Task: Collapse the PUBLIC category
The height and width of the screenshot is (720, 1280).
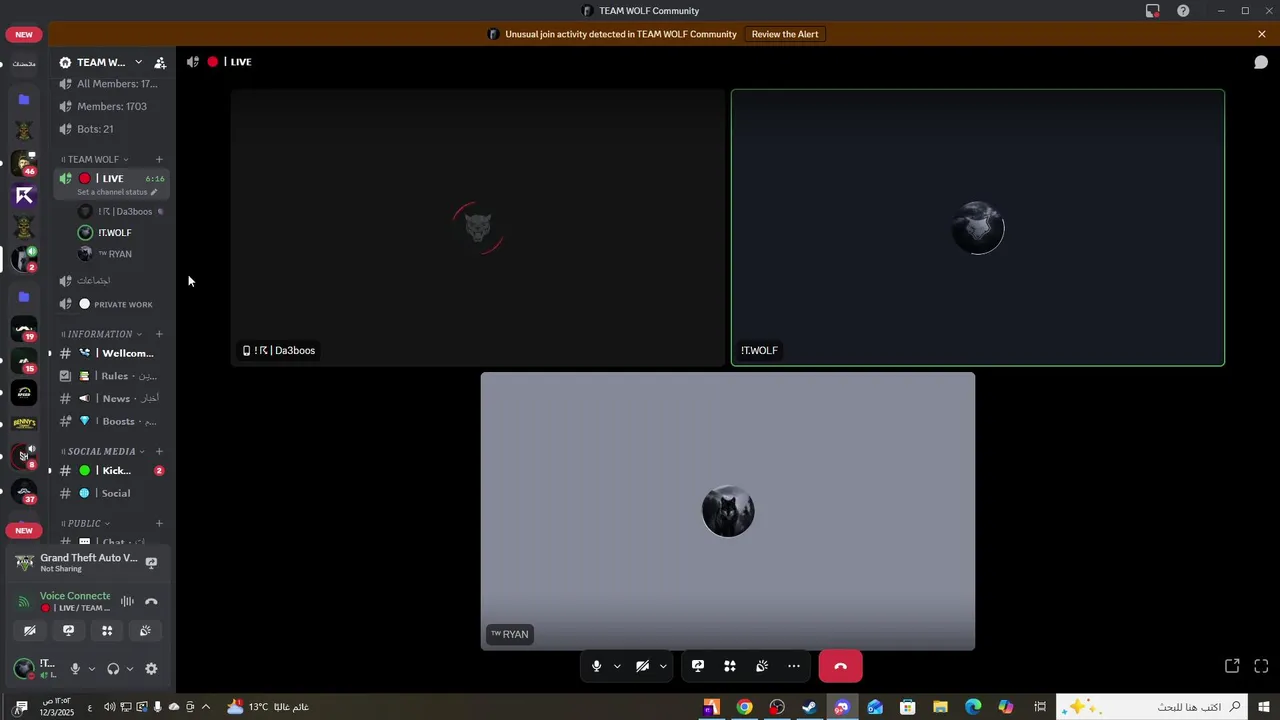Action: [85, 523]
